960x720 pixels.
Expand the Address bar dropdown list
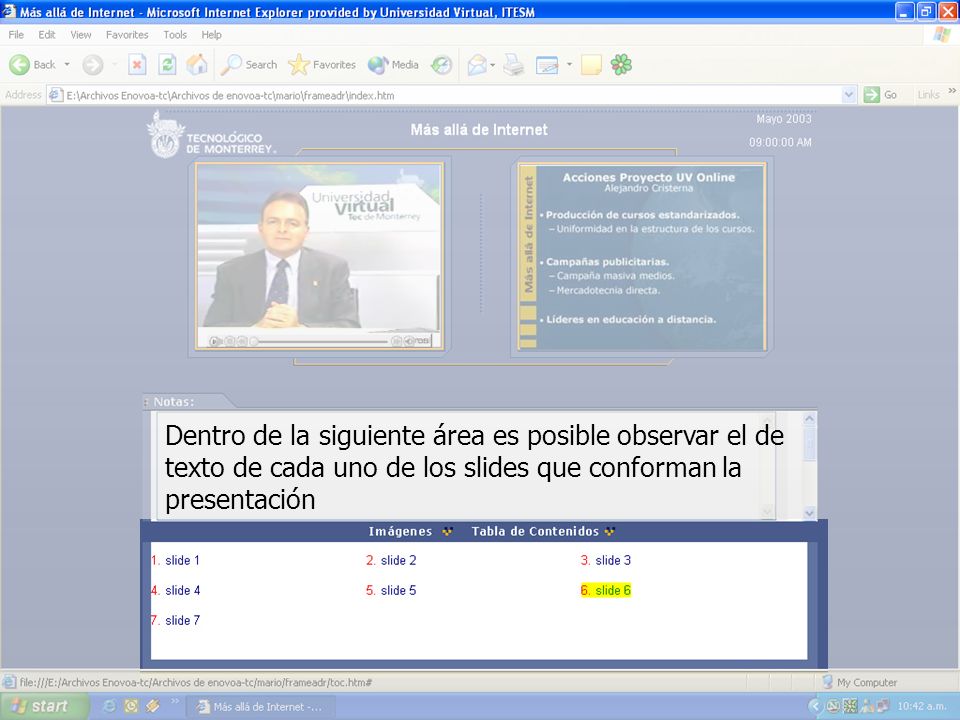[x=849, y=95]
